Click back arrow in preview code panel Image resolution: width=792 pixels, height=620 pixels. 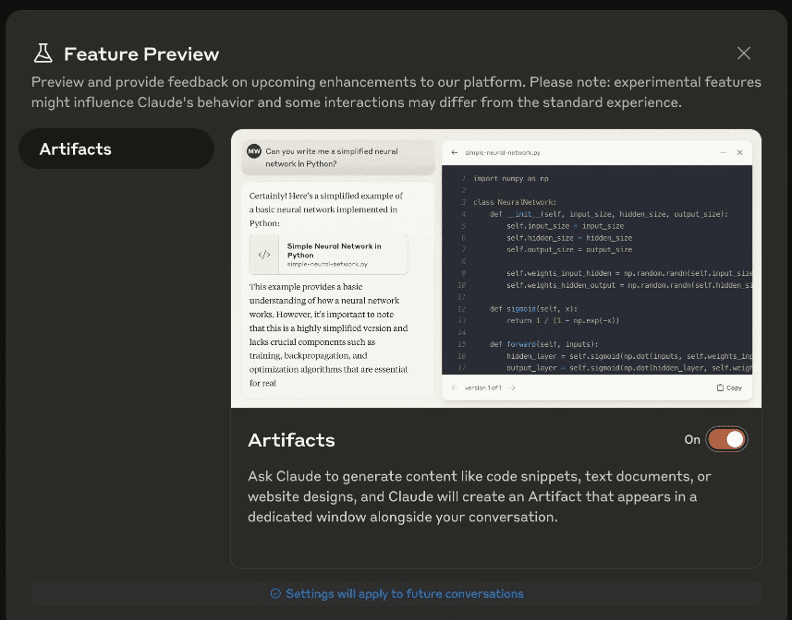tap(455, 152)
